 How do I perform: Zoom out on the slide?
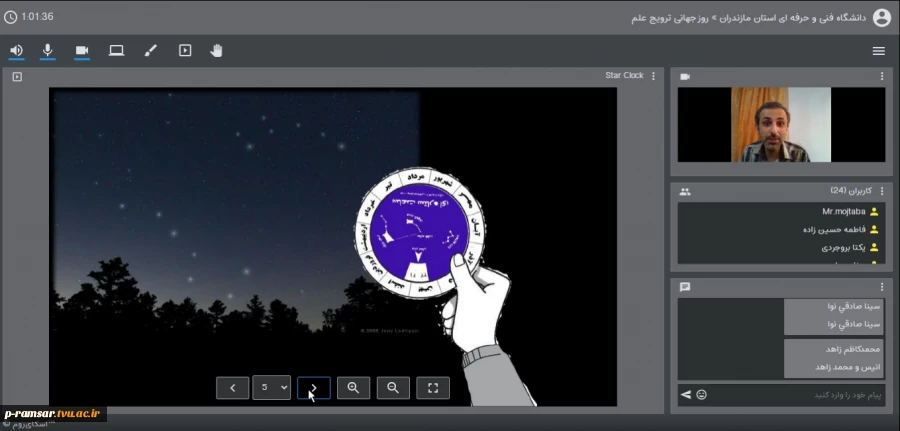point(393,388)
